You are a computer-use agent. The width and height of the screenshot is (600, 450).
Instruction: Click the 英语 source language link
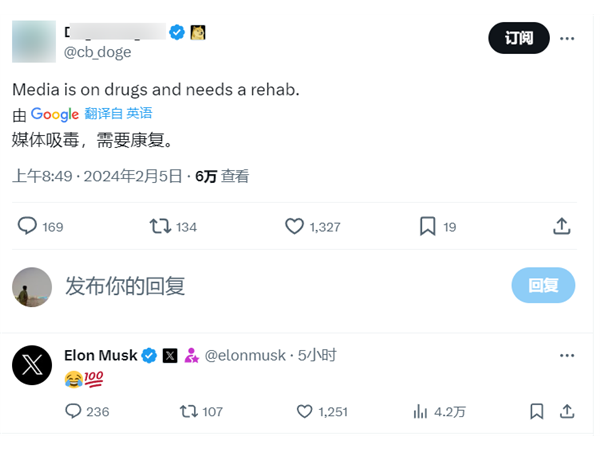(x=139, y=114)
